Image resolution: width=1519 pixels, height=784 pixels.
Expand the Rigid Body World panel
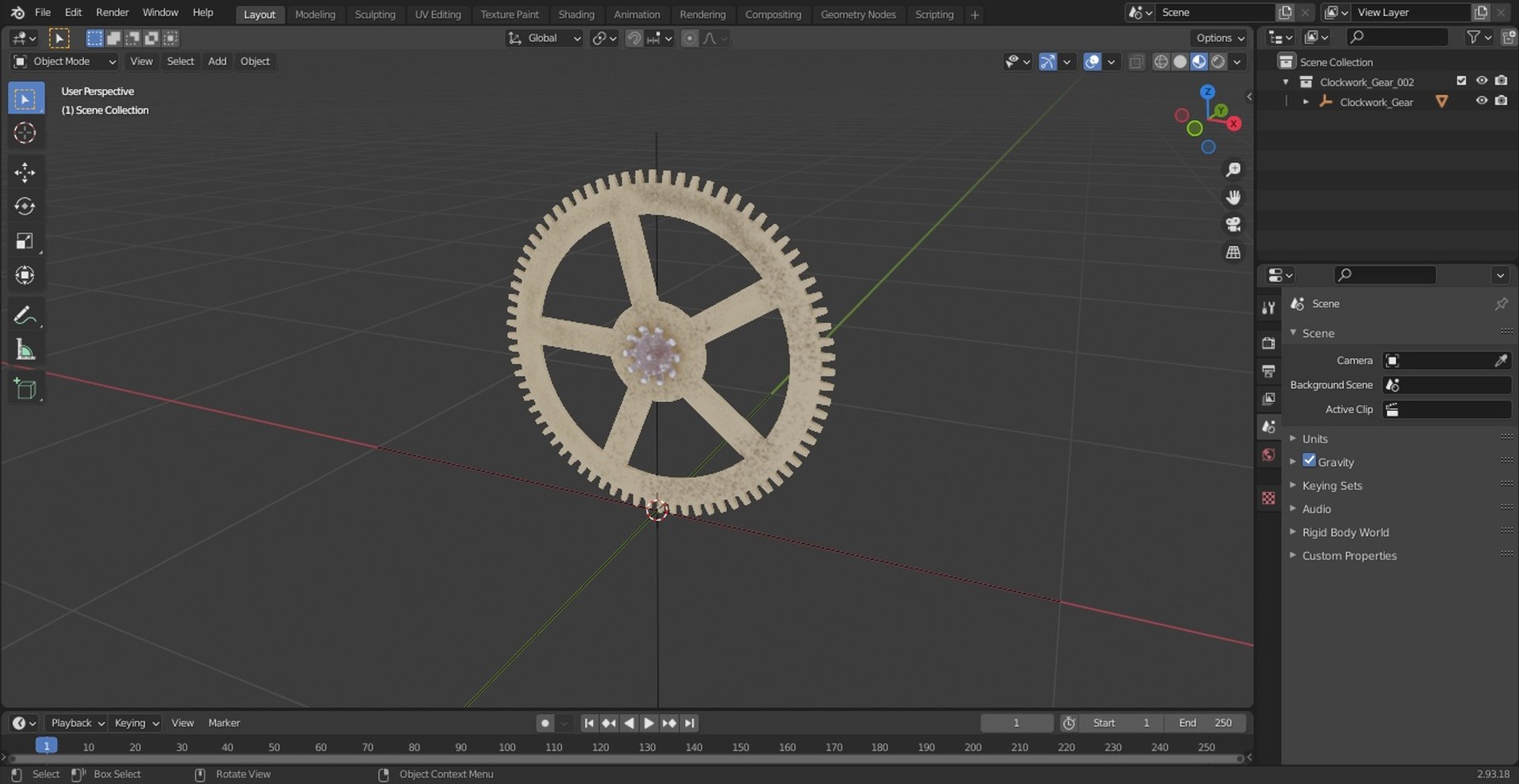pos(1345,532)
